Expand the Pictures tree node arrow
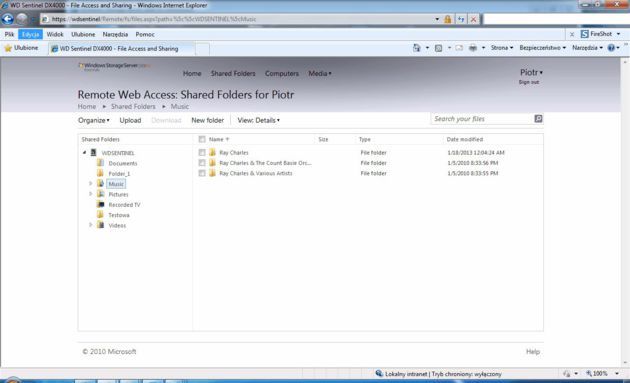The image size is (630, 383). (x=90, y=194)
